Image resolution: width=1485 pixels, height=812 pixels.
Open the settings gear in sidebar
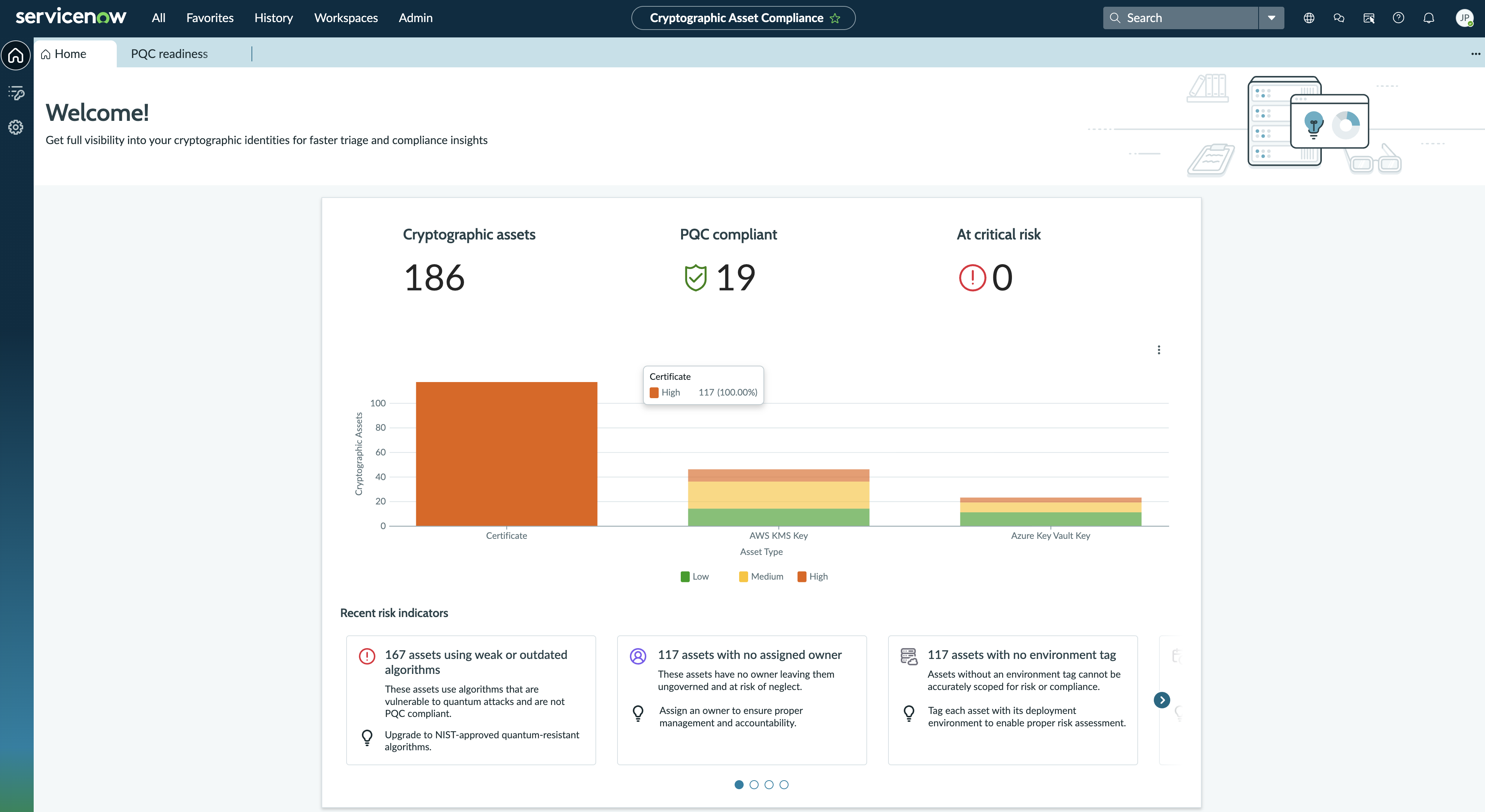(x=16, y=127)
